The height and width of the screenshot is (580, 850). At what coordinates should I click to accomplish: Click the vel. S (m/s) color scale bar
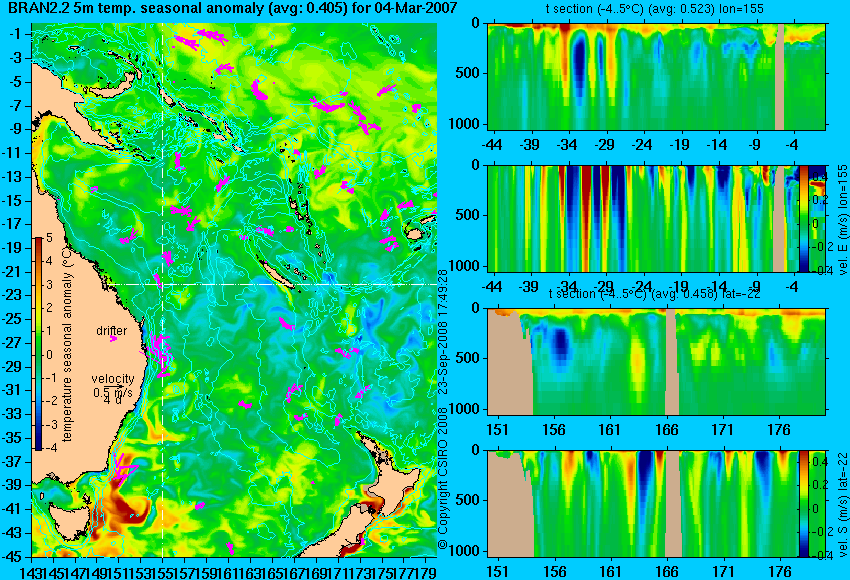pyautogui.click(x=804, y=504)
